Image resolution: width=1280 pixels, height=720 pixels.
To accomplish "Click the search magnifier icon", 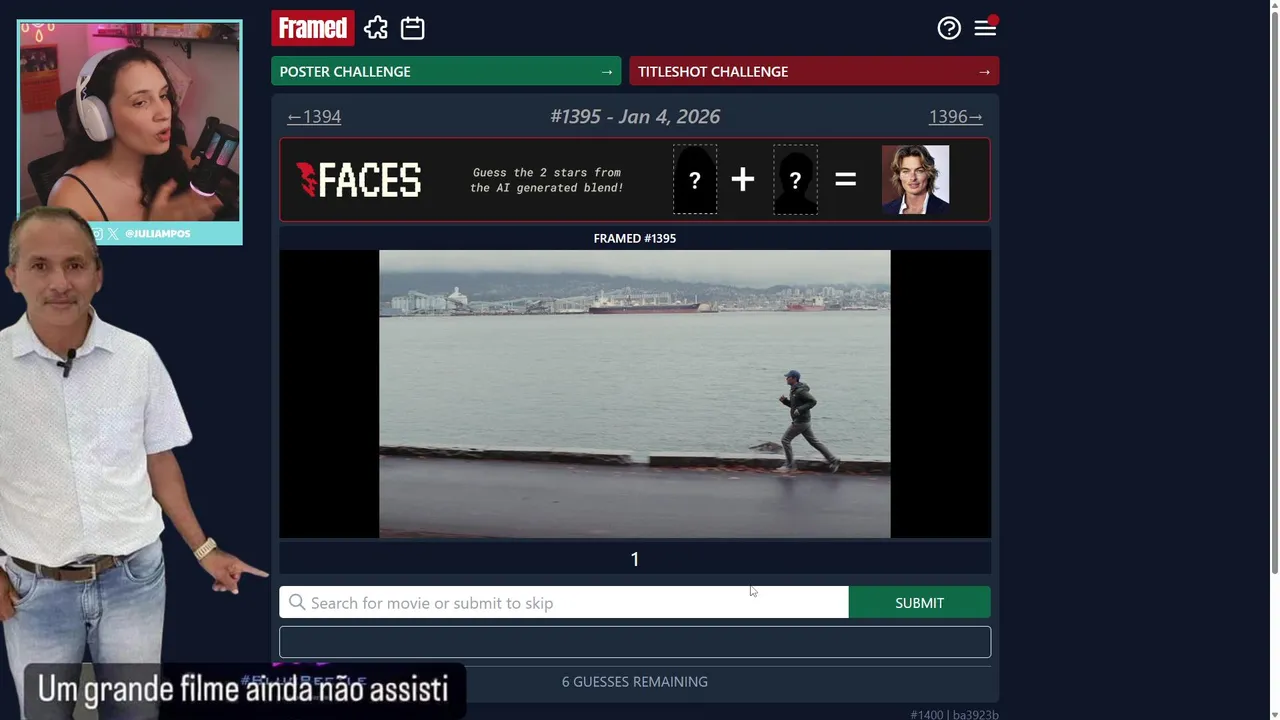I will 297,602.
